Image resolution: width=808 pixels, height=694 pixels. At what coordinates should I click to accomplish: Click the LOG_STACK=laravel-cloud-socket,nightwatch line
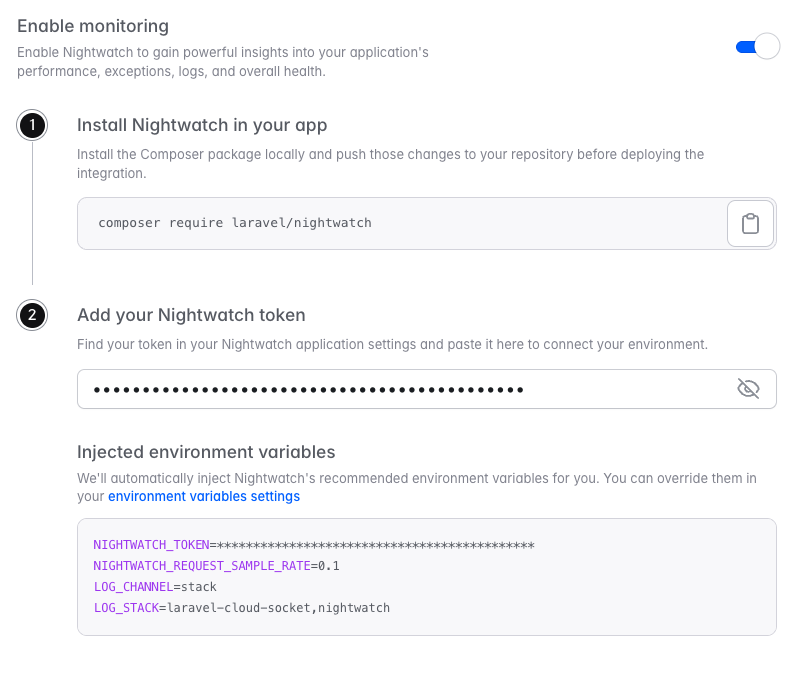click(x=242, y=608)
